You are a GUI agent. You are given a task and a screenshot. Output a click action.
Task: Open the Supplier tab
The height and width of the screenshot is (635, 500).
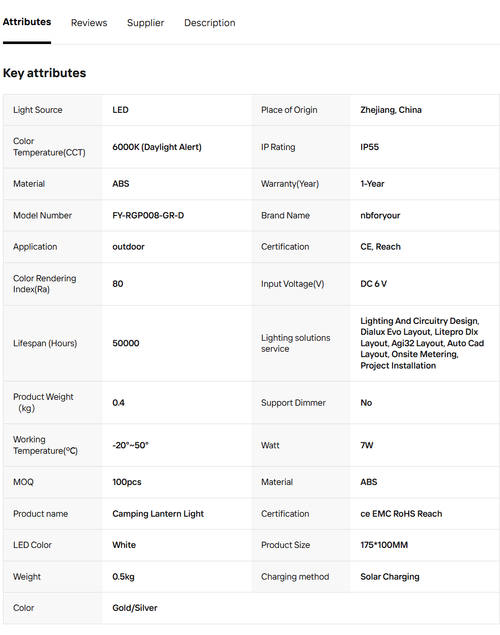[x=145, y=23]
